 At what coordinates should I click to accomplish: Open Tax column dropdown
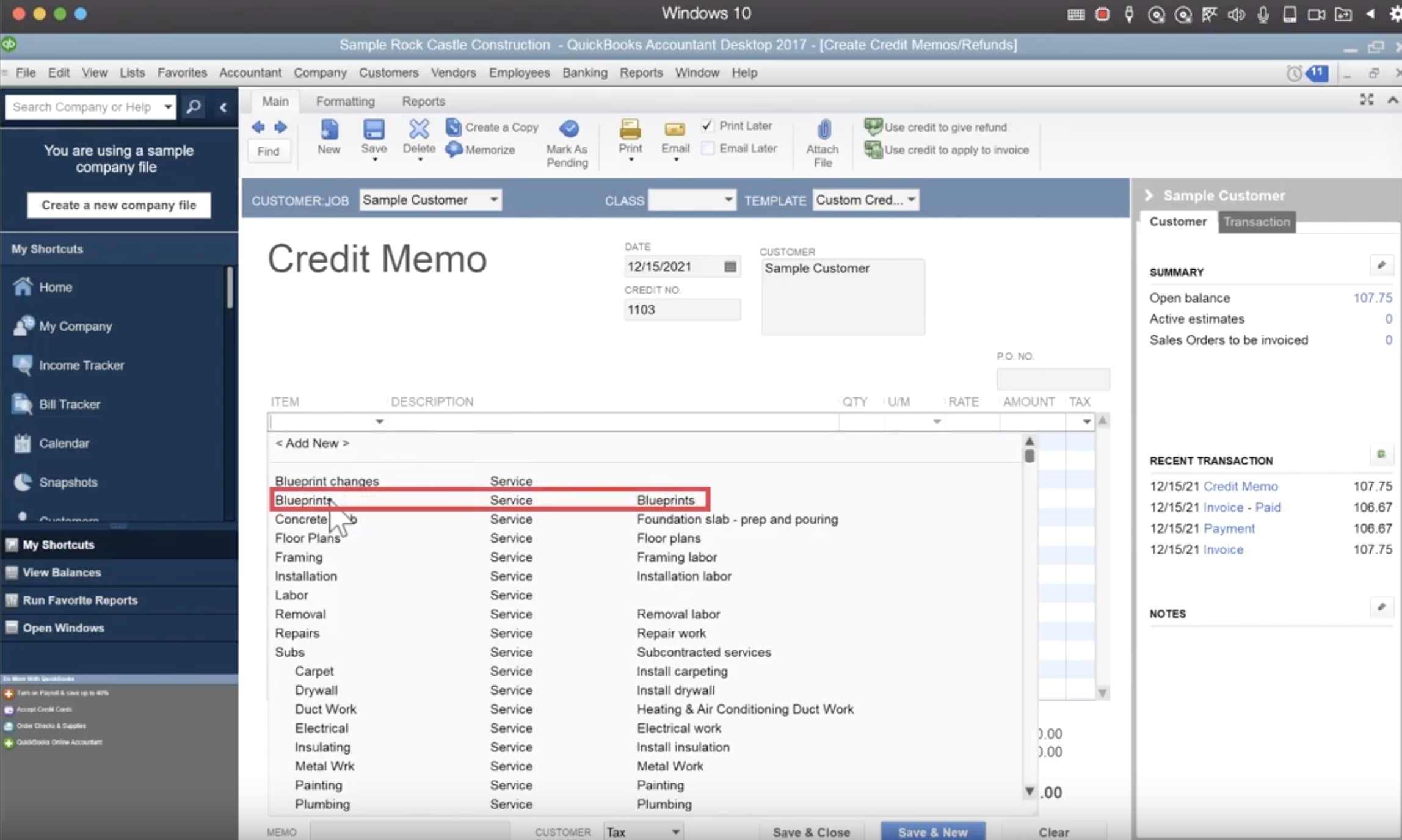click(1086, 421)
